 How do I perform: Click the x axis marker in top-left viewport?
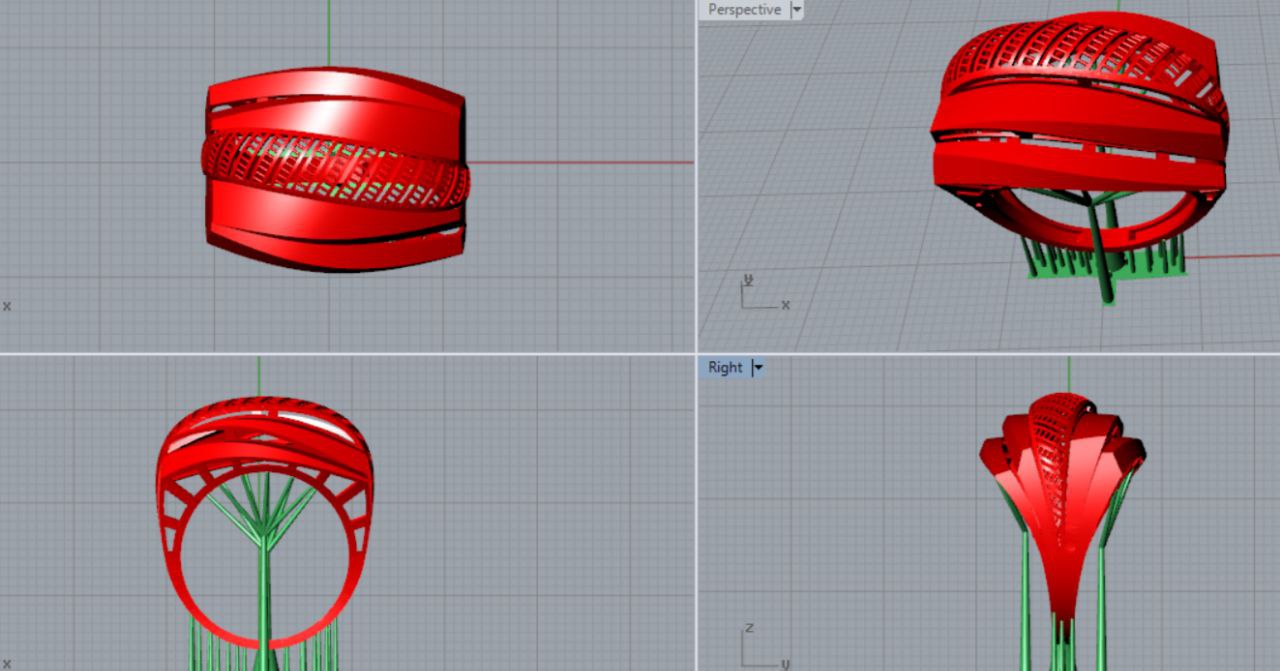click(7, 306)
